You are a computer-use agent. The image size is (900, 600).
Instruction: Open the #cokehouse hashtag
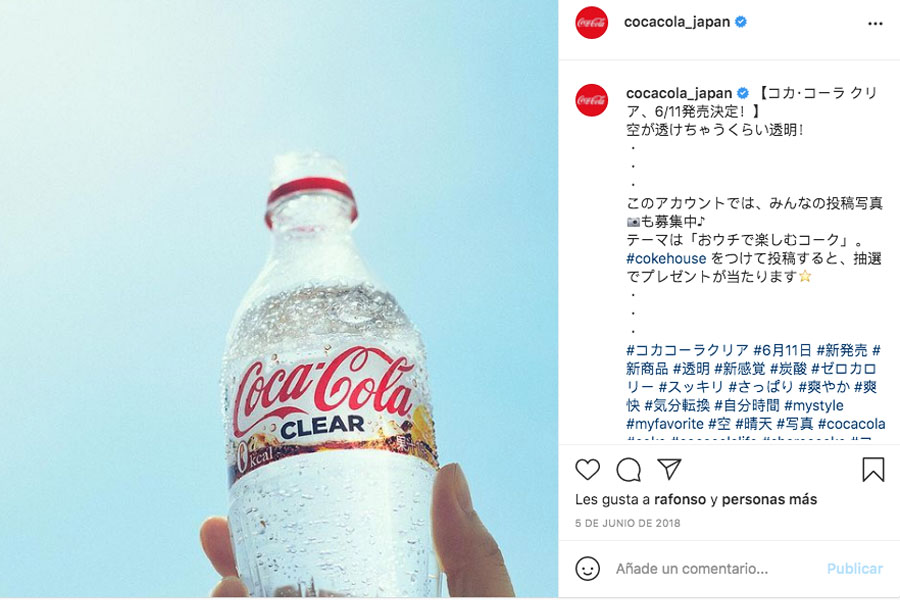[x=666, y=258]
